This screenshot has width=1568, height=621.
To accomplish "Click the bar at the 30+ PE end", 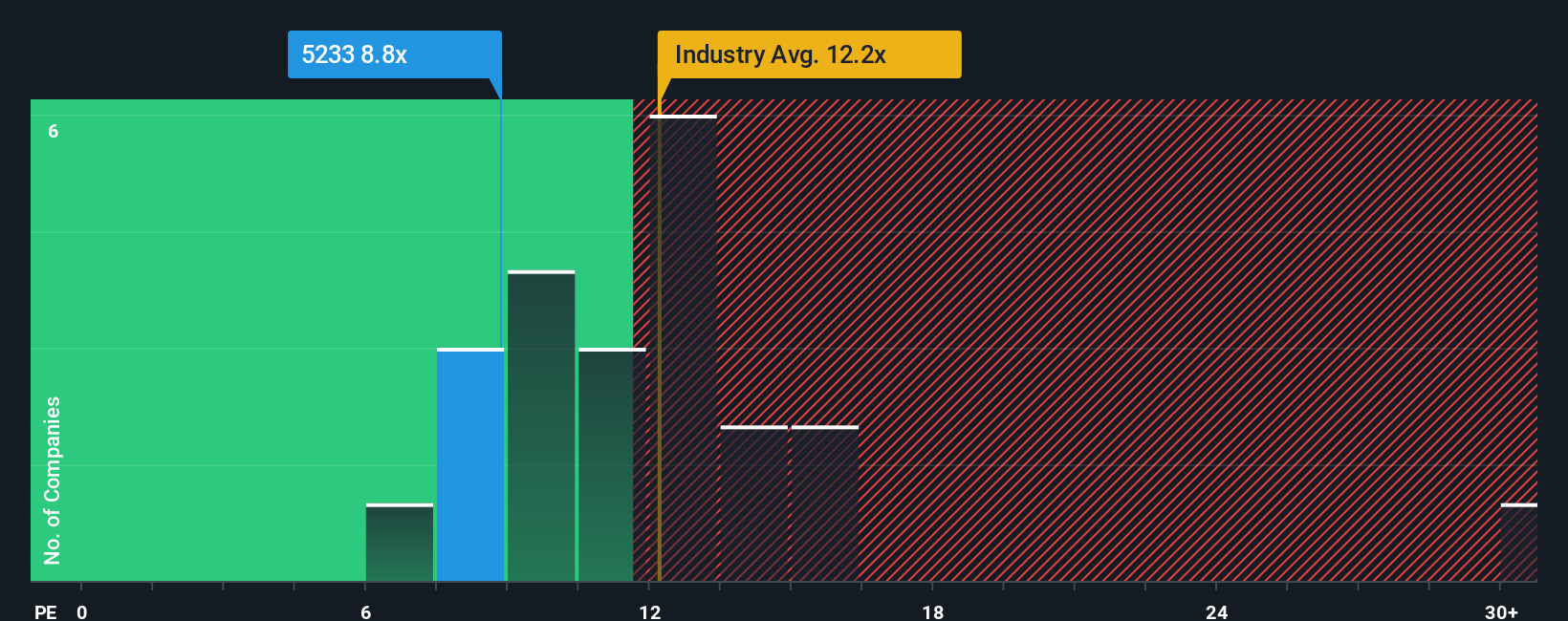I will click(1518, 543).
